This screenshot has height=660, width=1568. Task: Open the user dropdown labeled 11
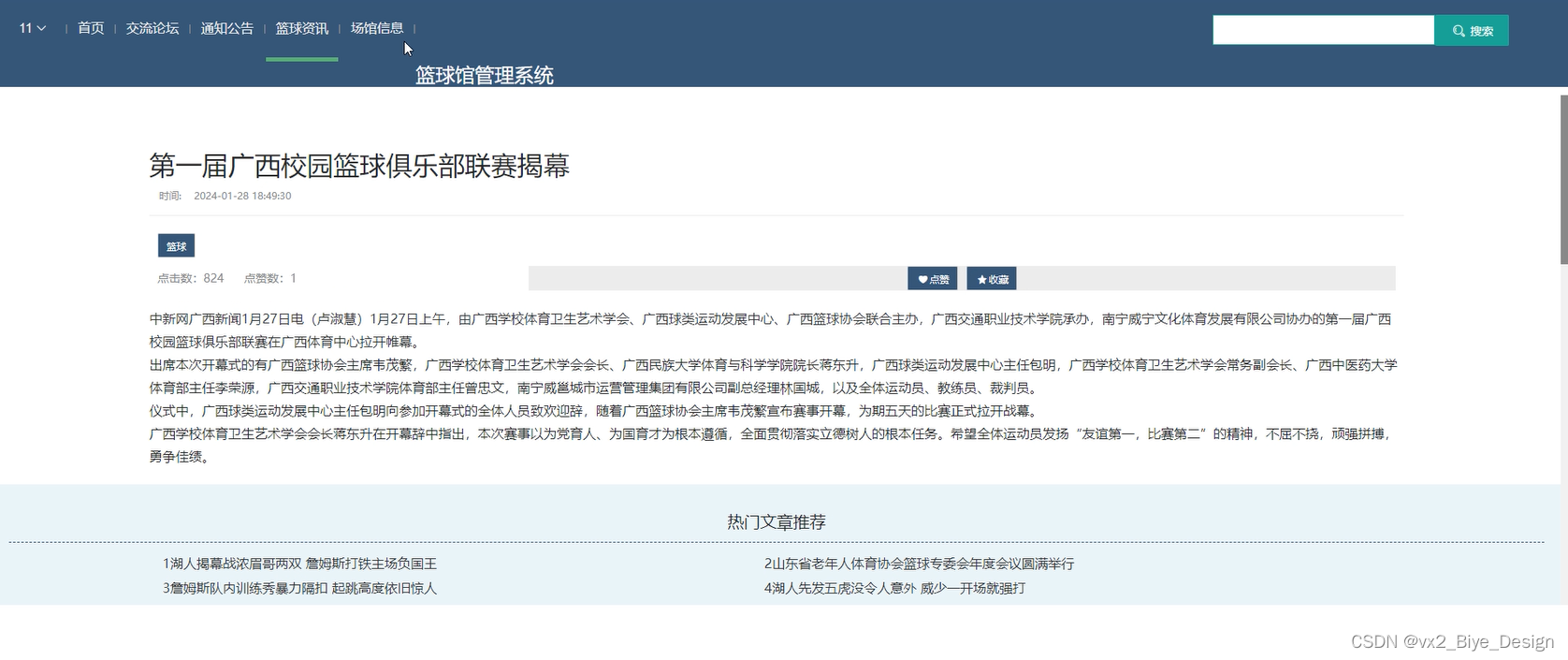coord(33,28)
